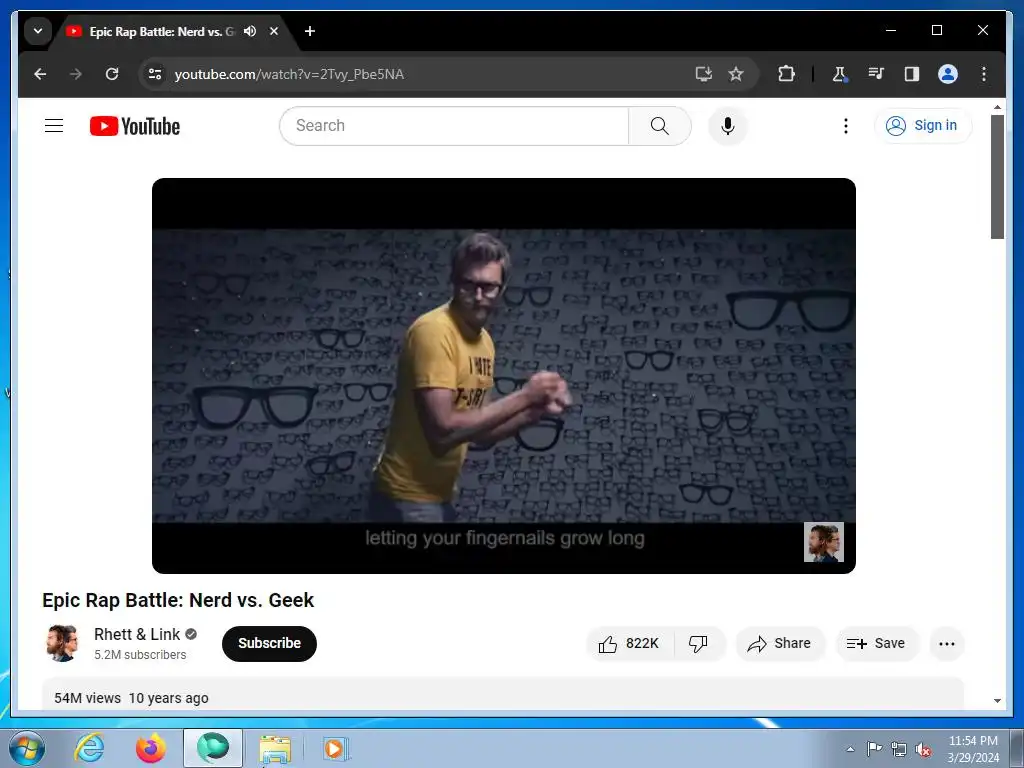Viewport: 1024px width, 768px height.
Task: Click '5.2M subscribers' text
Action: click(x=140, y=654)
